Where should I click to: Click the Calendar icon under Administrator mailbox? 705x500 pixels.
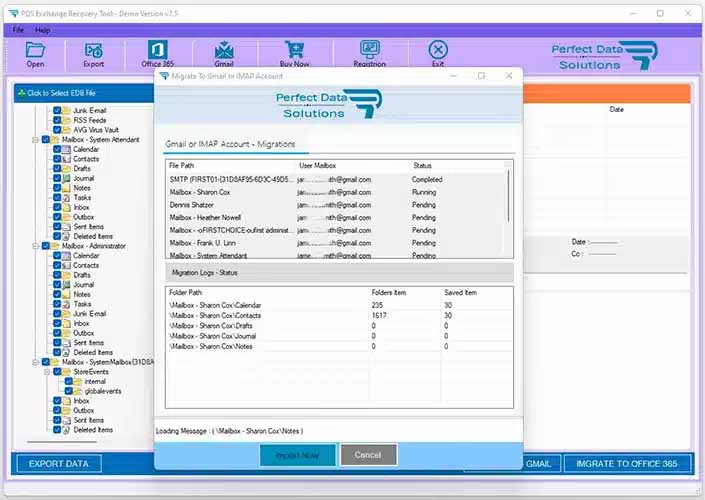tap(66, 255)
